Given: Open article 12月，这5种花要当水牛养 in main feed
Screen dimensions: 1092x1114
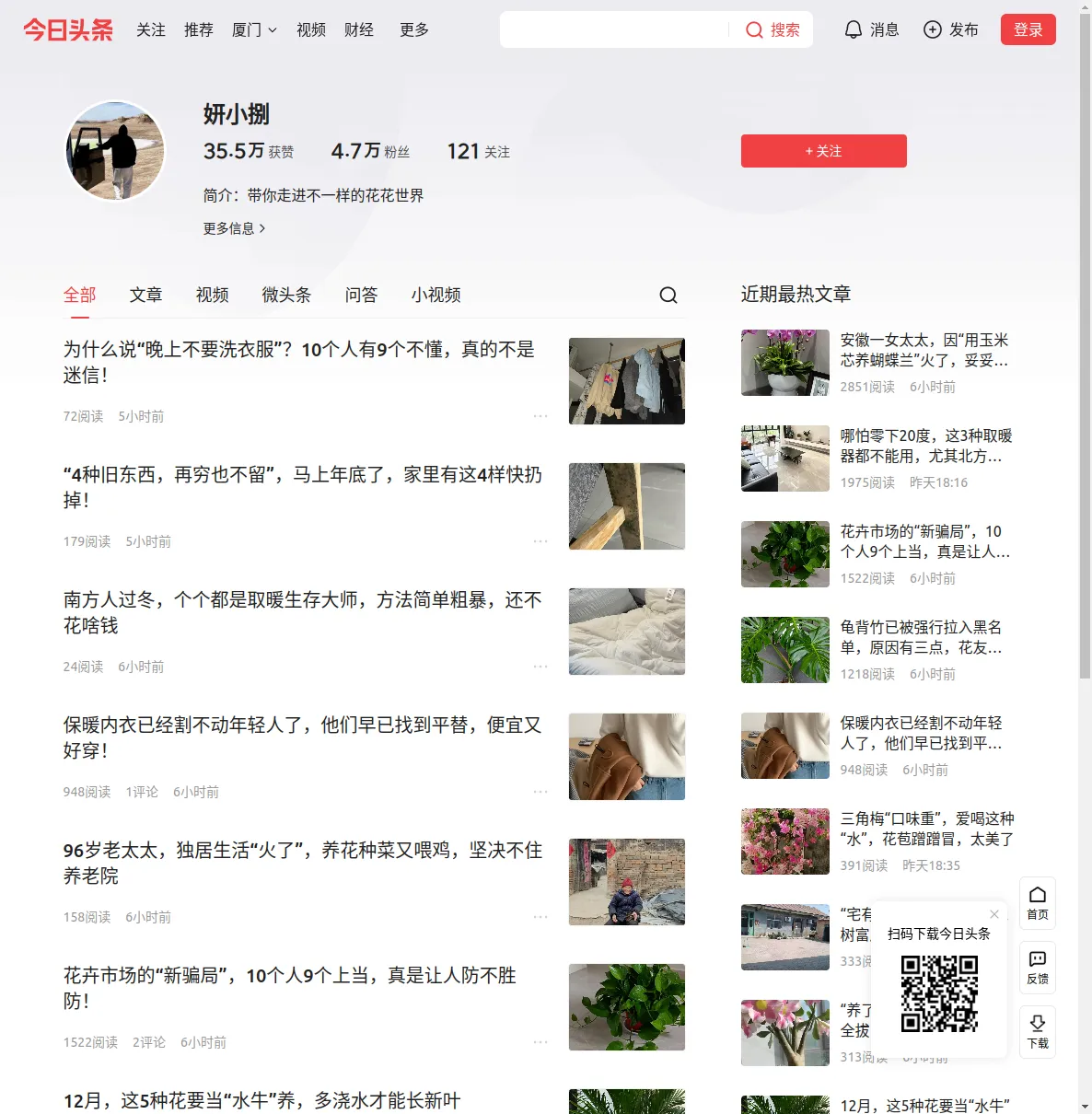Looking at the screenshot, I should tap(262, 1100).
